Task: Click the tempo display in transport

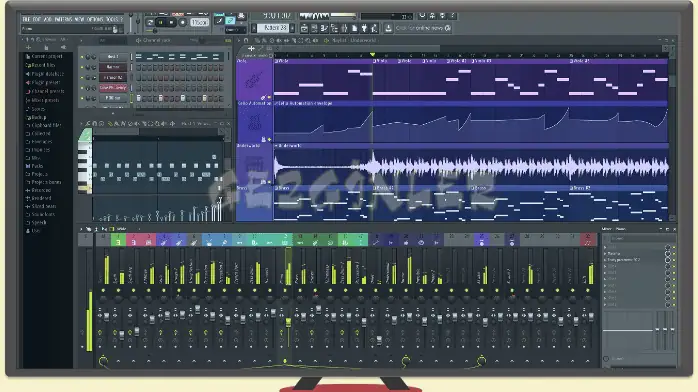Action: tap(199, 23)
